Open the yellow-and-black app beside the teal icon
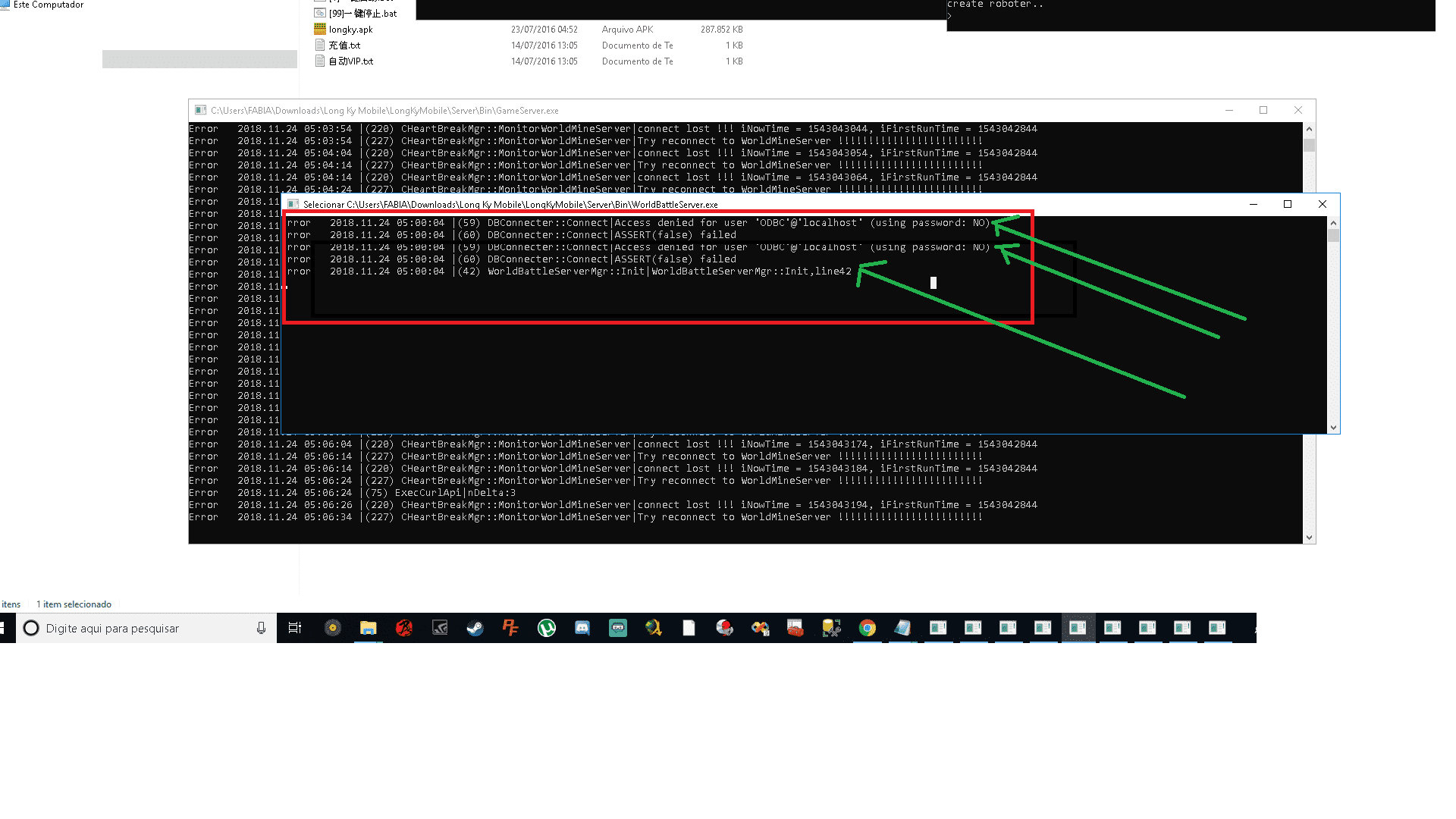Screen dimensions: 1456x819 (x=654, y=628)
